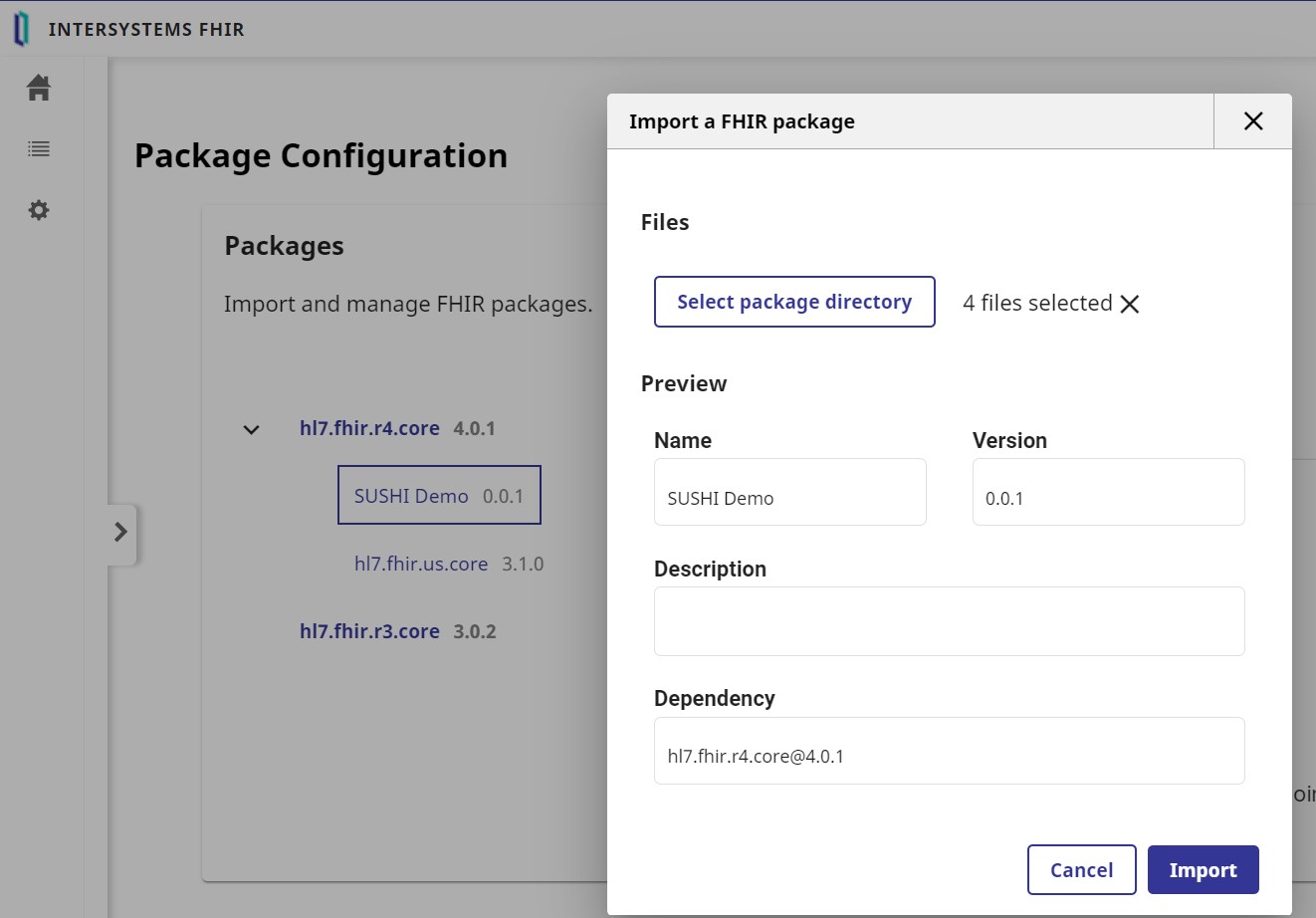Open the list view sidebar icon
The image size is (1316, 918).
(39, 149)
